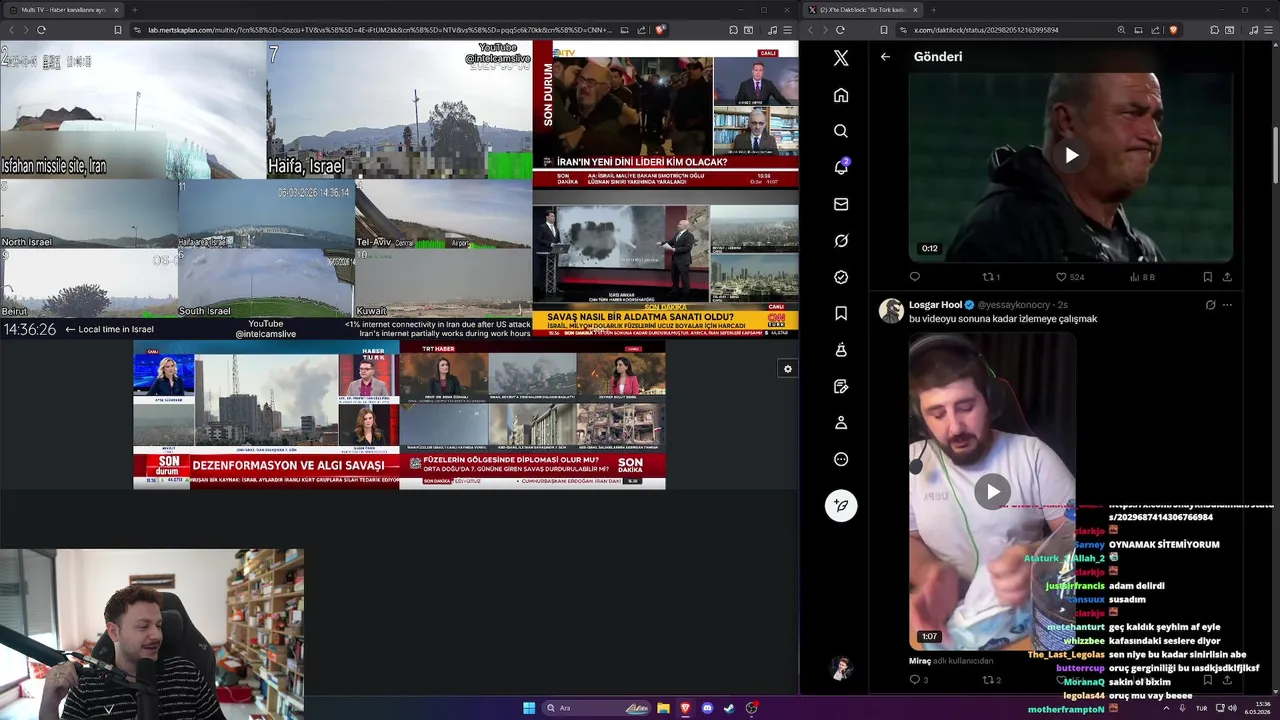Open a new tab in Multi TV window
This screenshot has height=720, width=1280.
pos(134,10)
